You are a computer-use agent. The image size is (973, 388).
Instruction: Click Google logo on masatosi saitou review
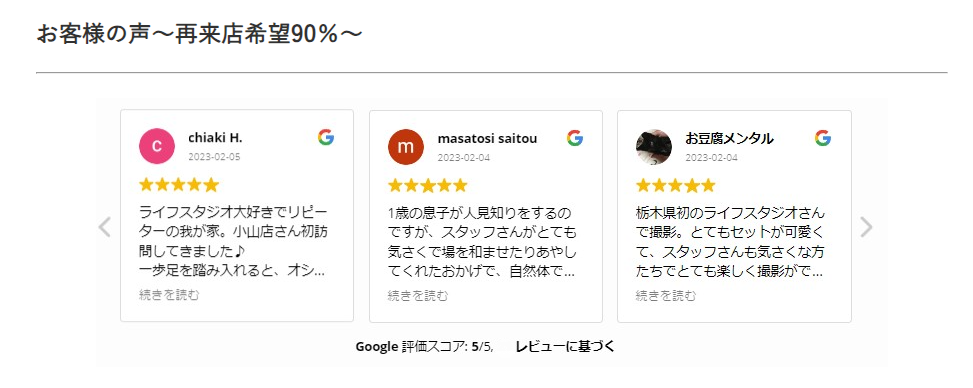pyautogui.click(x=575, y=138)
